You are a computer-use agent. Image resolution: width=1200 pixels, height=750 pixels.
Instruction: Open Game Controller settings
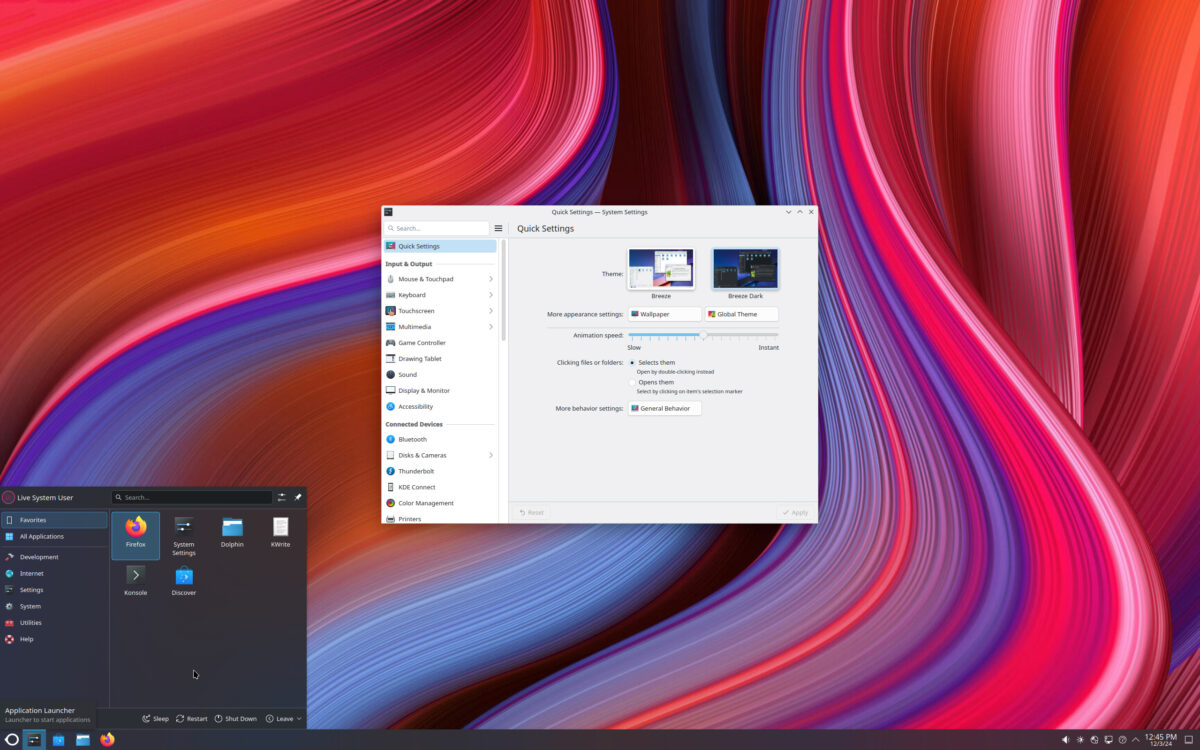coord(422,342)
